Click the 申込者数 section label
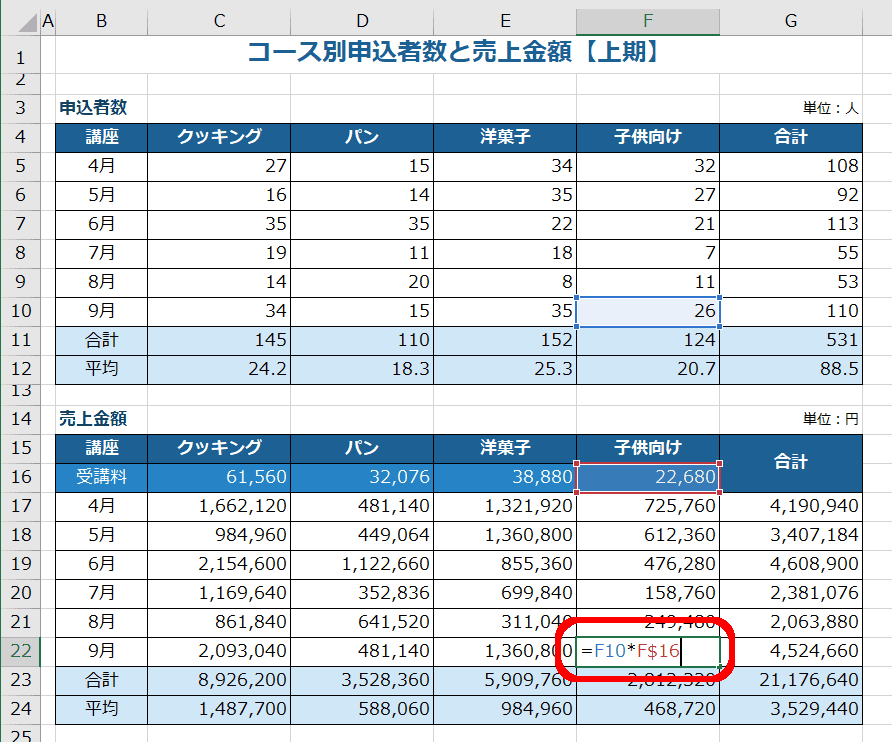The height and width of the screenshot is (742, 892). coord(93,108)
